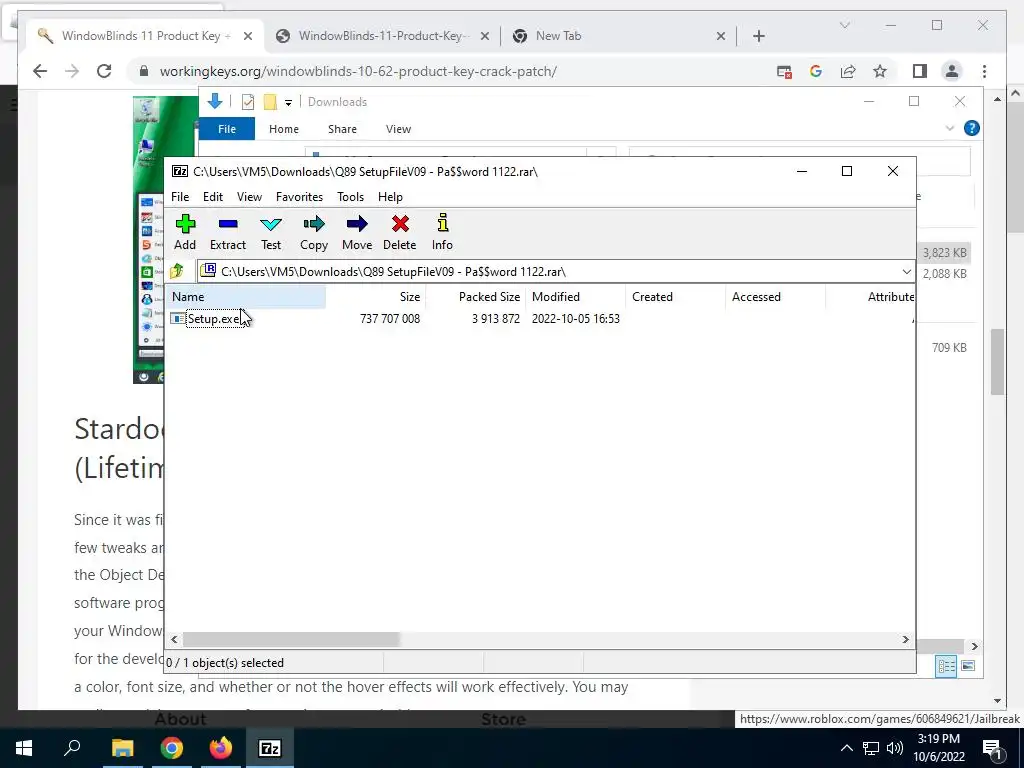Open Chrome tab search chevron
The height and width of the screenshot is (768, 1024).
(844, 25)
